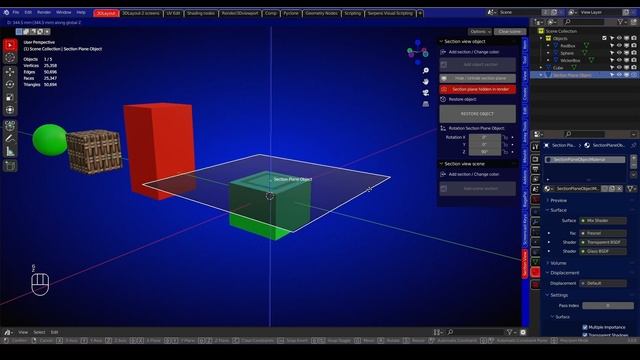640x360 pixels.
Task: Click Hide / Unhide section plane button
Action: [x=478, y=78]
